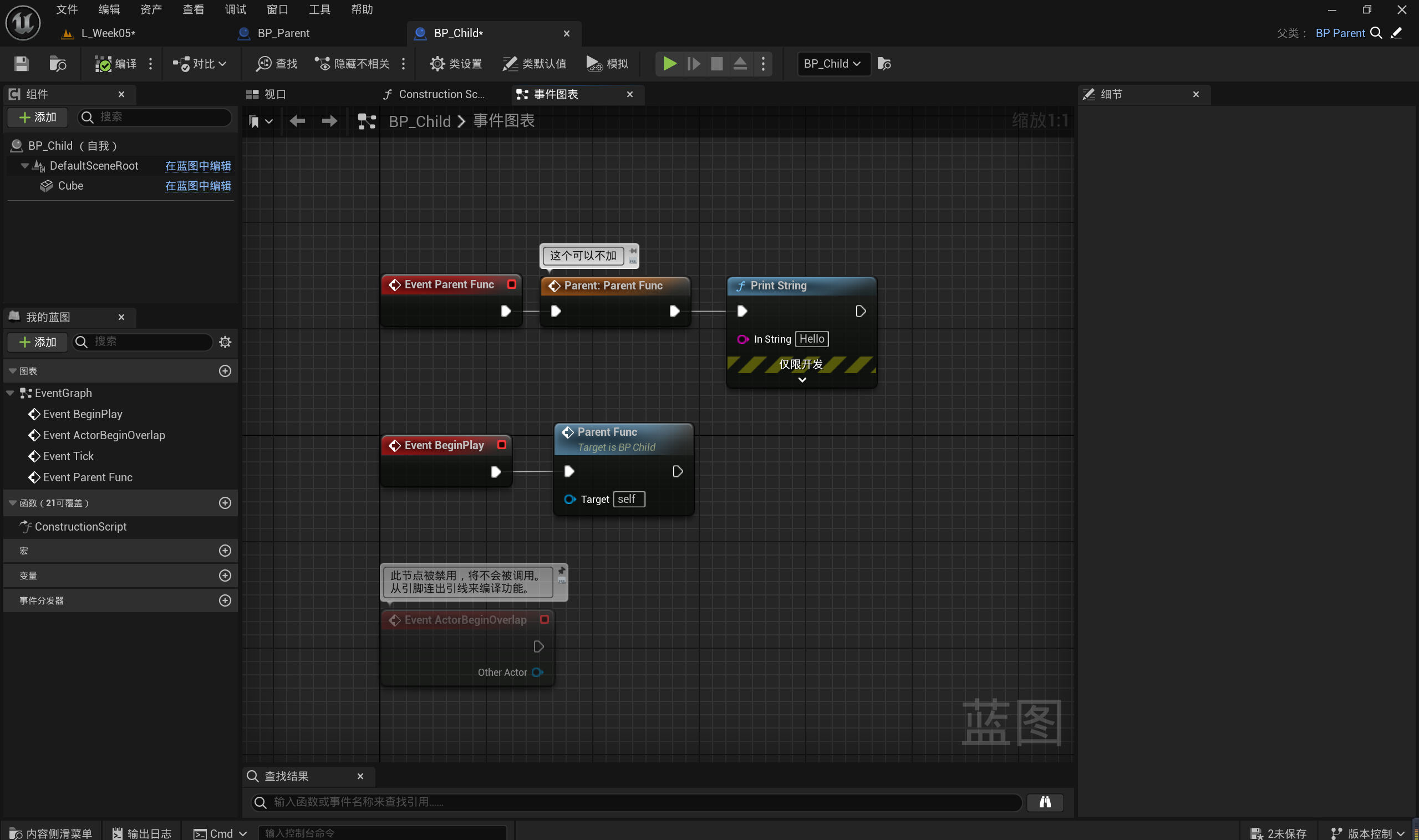Click the My Blueprint panel settings gear
The height and width of the screenshot is (840, 1419).
click(225, 342)
